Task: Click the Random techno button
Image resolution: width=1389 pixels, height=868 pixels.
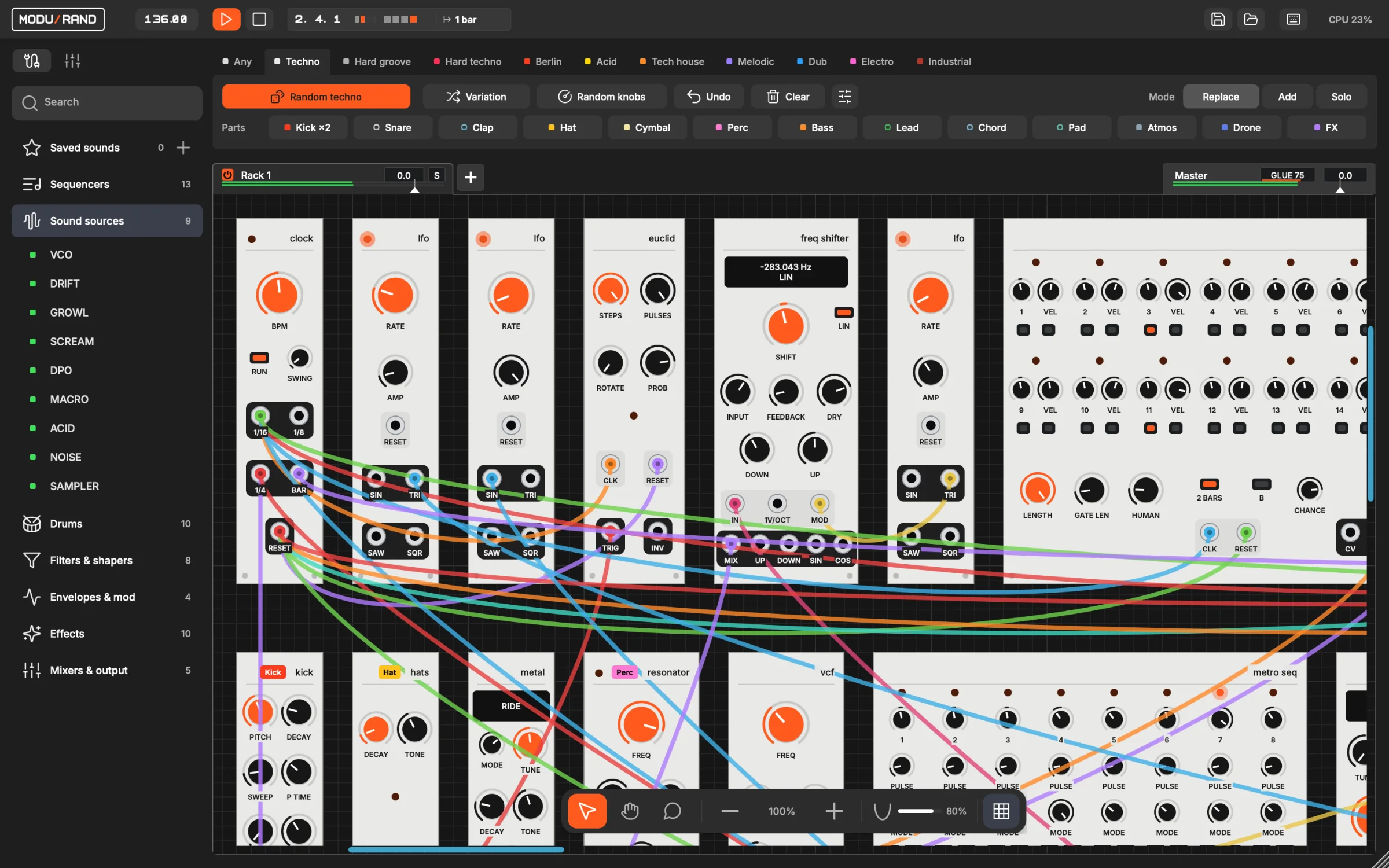Action: 316,97
